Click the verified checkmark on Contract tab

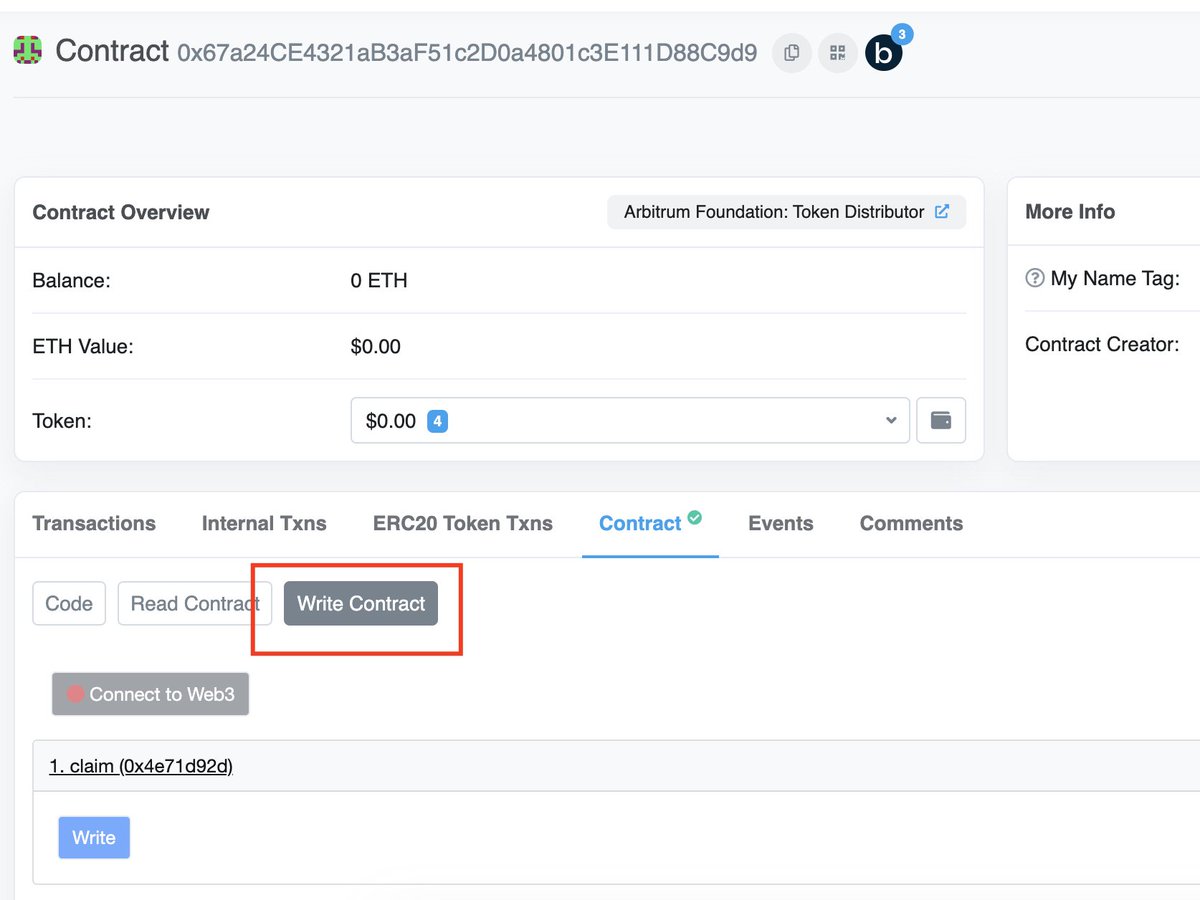point(695,518)
